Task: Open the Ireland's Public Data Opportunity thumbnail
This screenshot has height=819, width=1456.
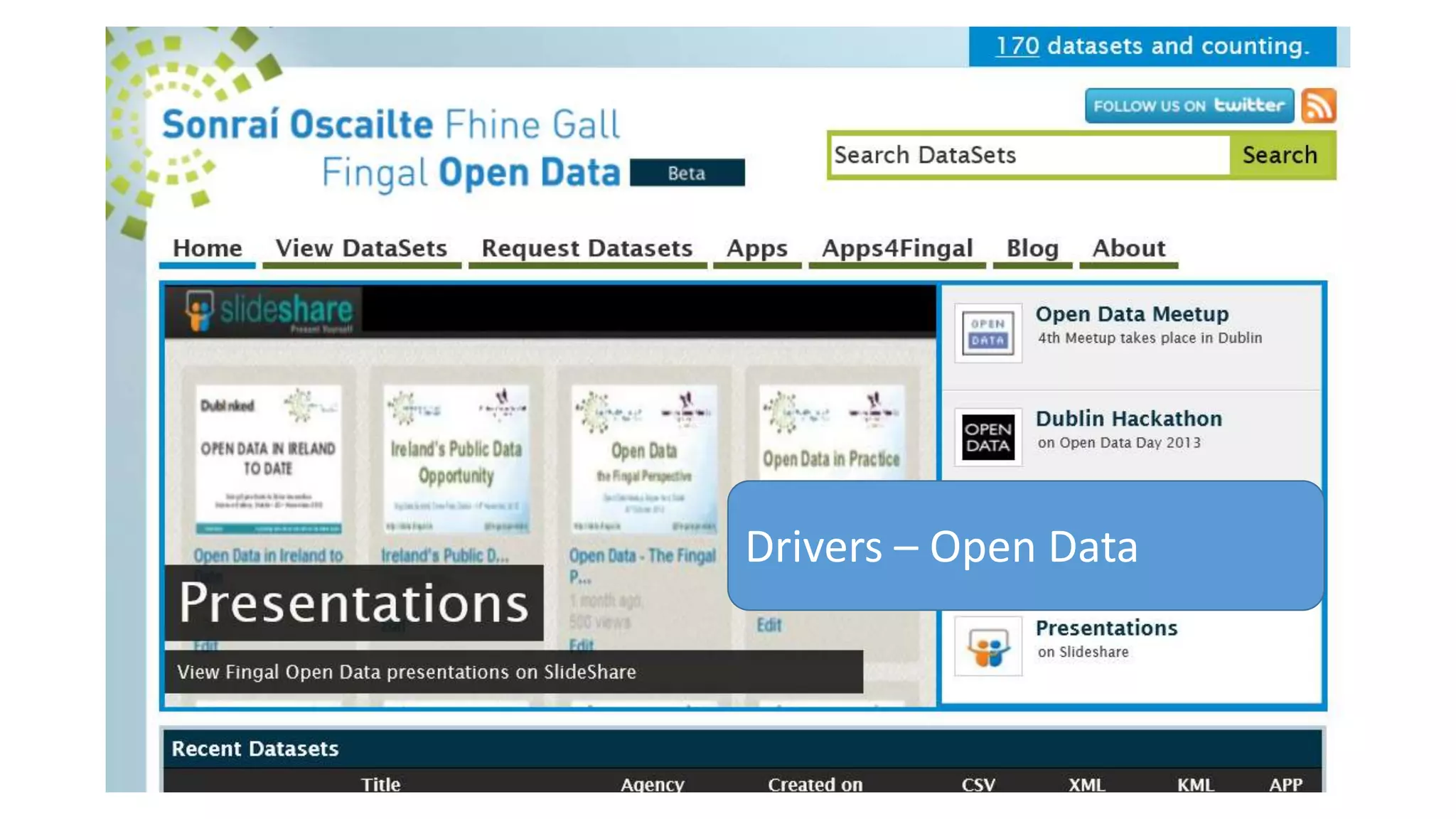Action: pos(456,460)
